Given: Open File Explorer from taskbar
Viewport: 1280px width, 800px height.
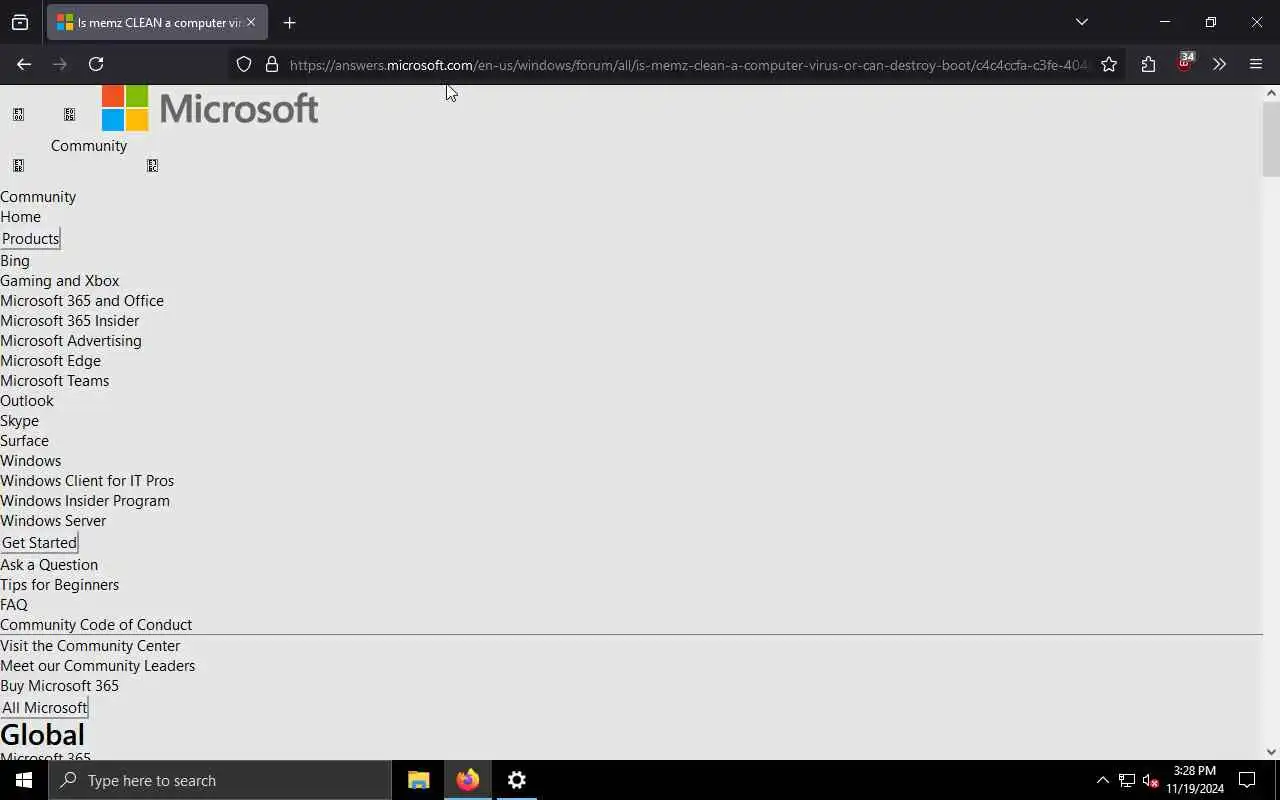Looking at the screenshot, I should tap(418, 780).
